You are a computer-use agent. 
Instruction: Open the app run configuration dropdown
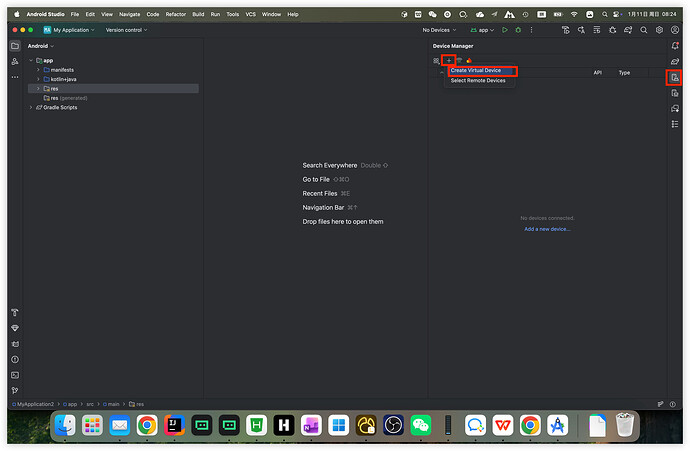tap(482, 30)
